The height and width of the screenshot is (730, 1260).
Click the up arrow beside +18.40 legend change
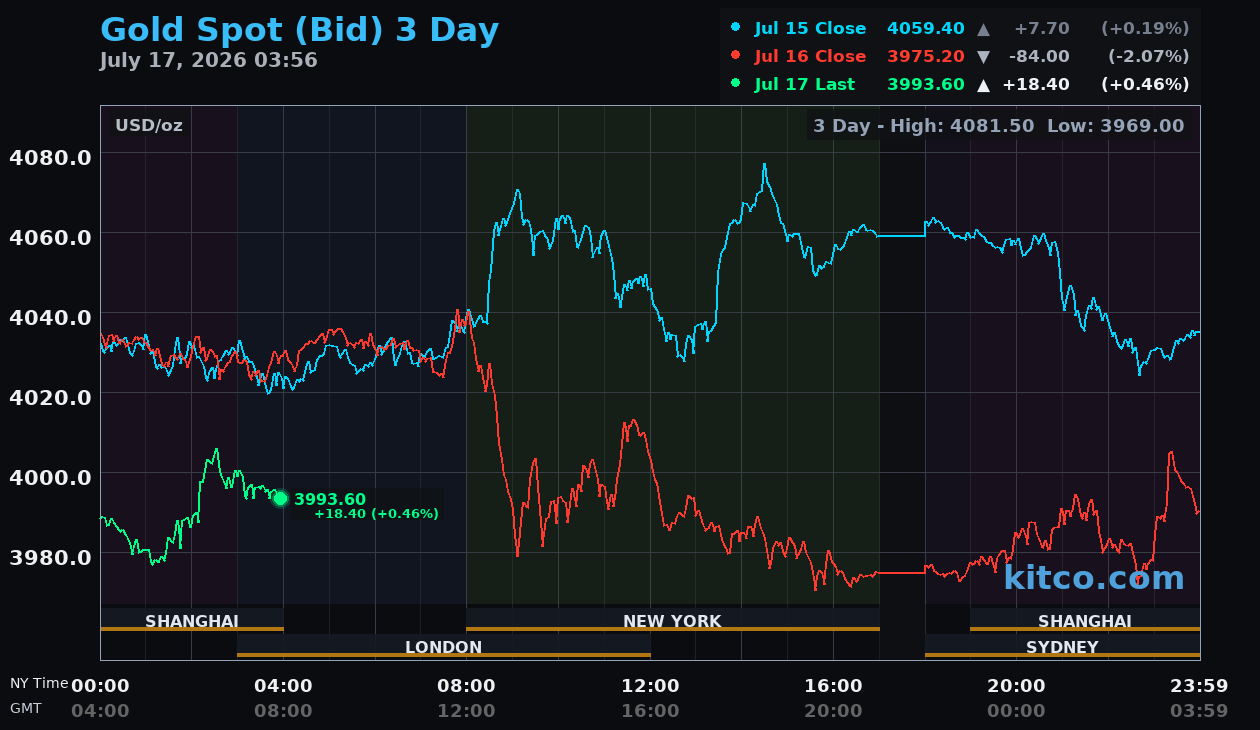[x=984, y=85]
